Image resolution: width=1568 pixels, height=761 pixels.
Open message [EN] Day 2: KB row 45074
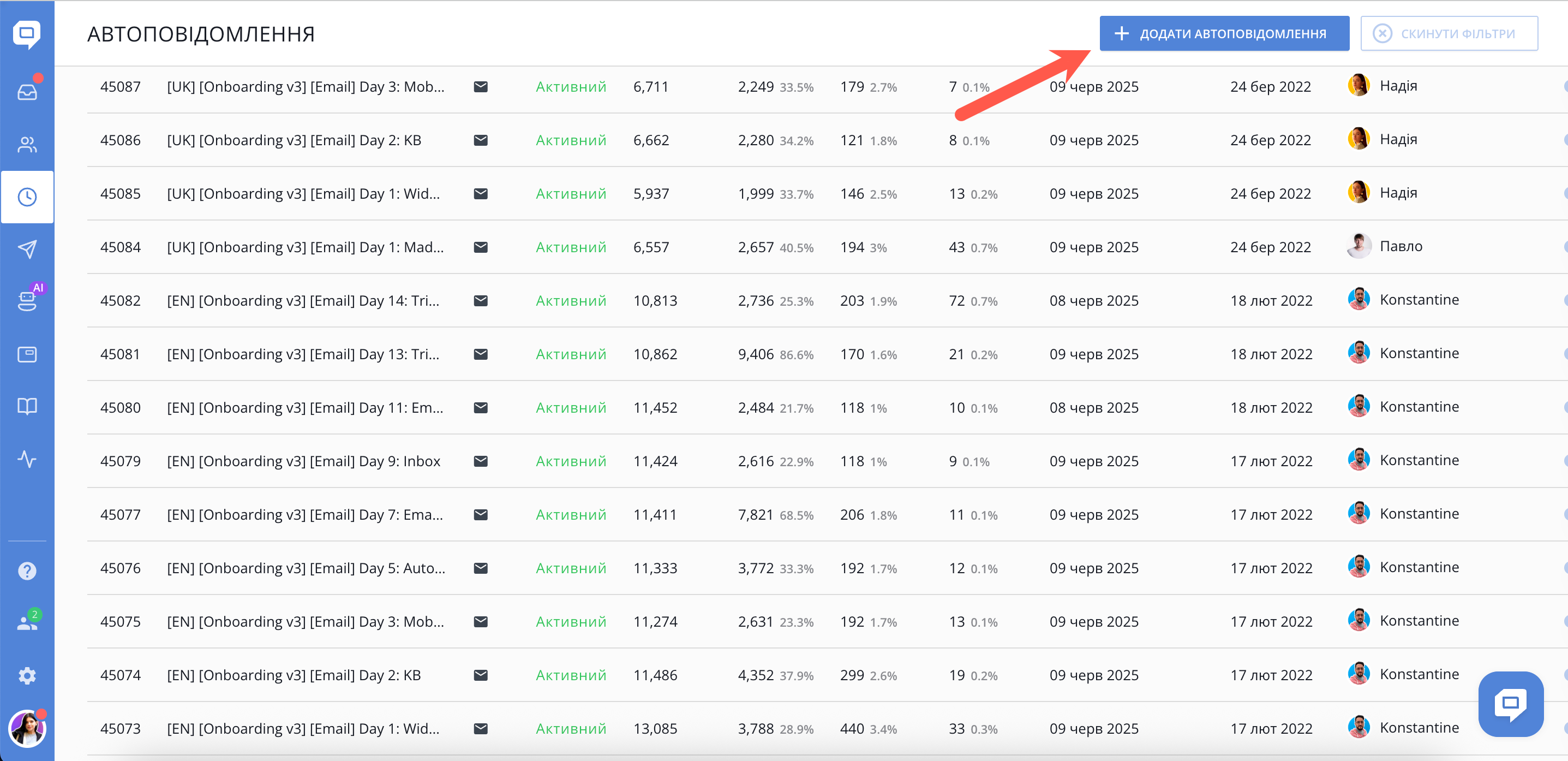pyautogui.click(x=294, y=676)
